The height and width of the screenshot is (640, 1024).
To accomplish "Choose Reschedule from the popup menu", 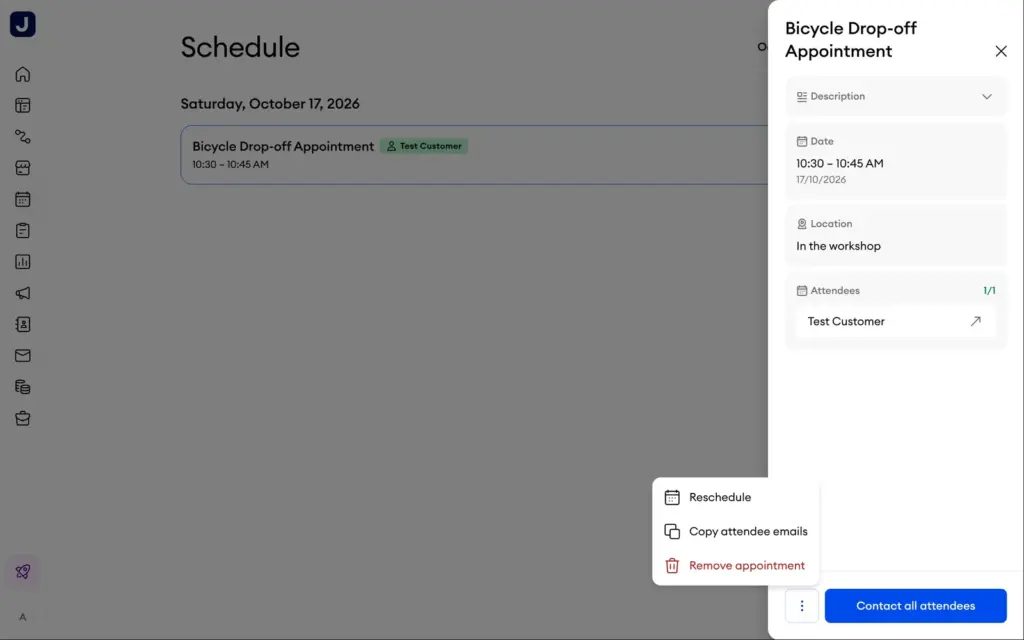I will click(735, 498).
